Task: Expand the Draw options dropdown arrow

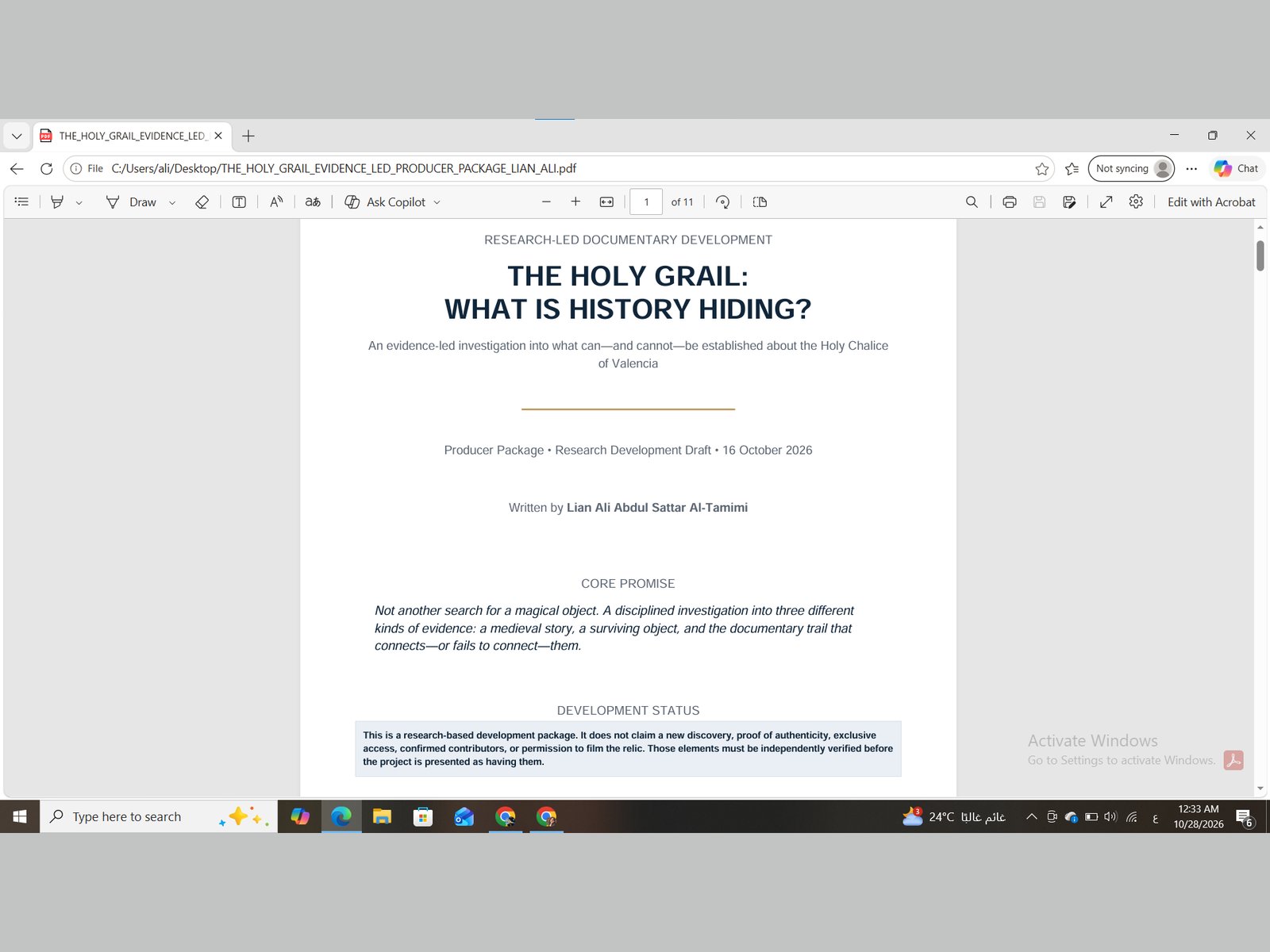Action: point(172,203)
